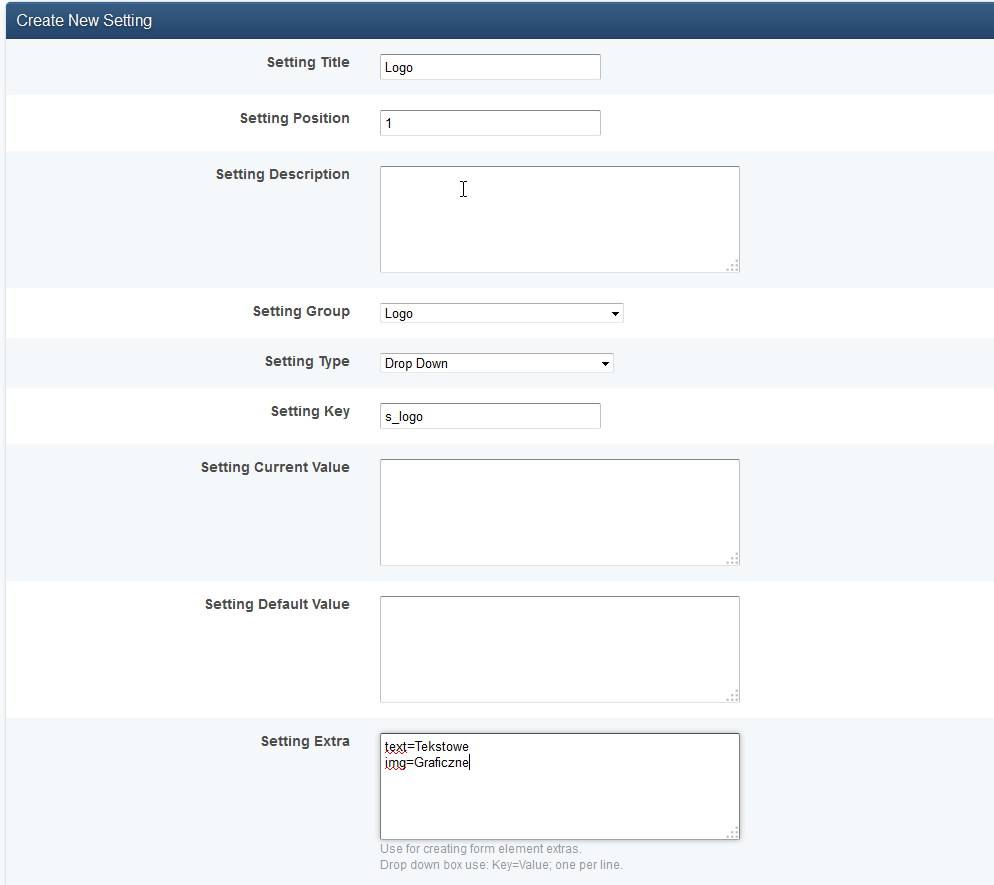Click the resize handle of Setting Extra

pos(733,833)
